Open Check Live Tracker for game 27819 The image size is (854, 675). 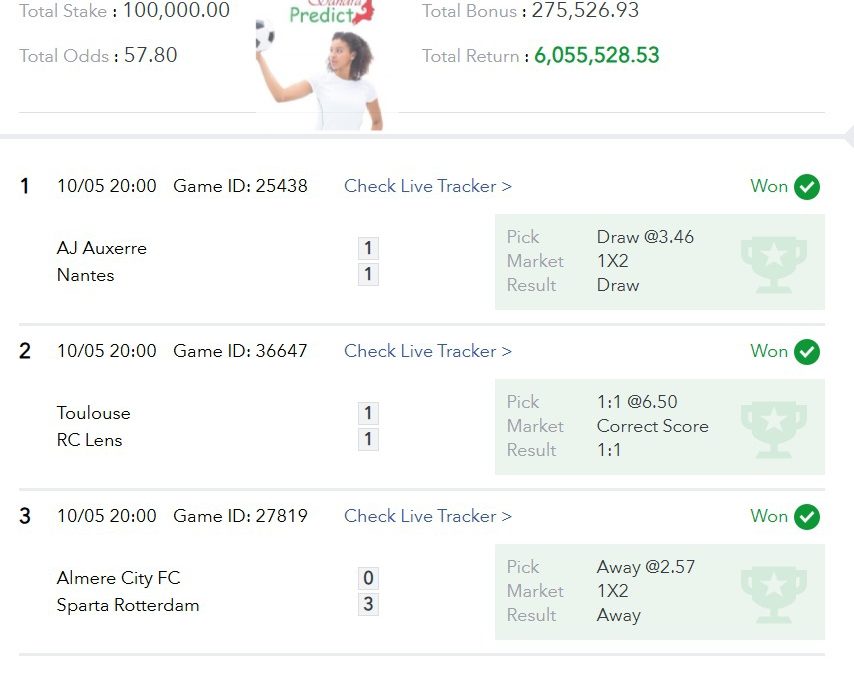click(428, 516)
